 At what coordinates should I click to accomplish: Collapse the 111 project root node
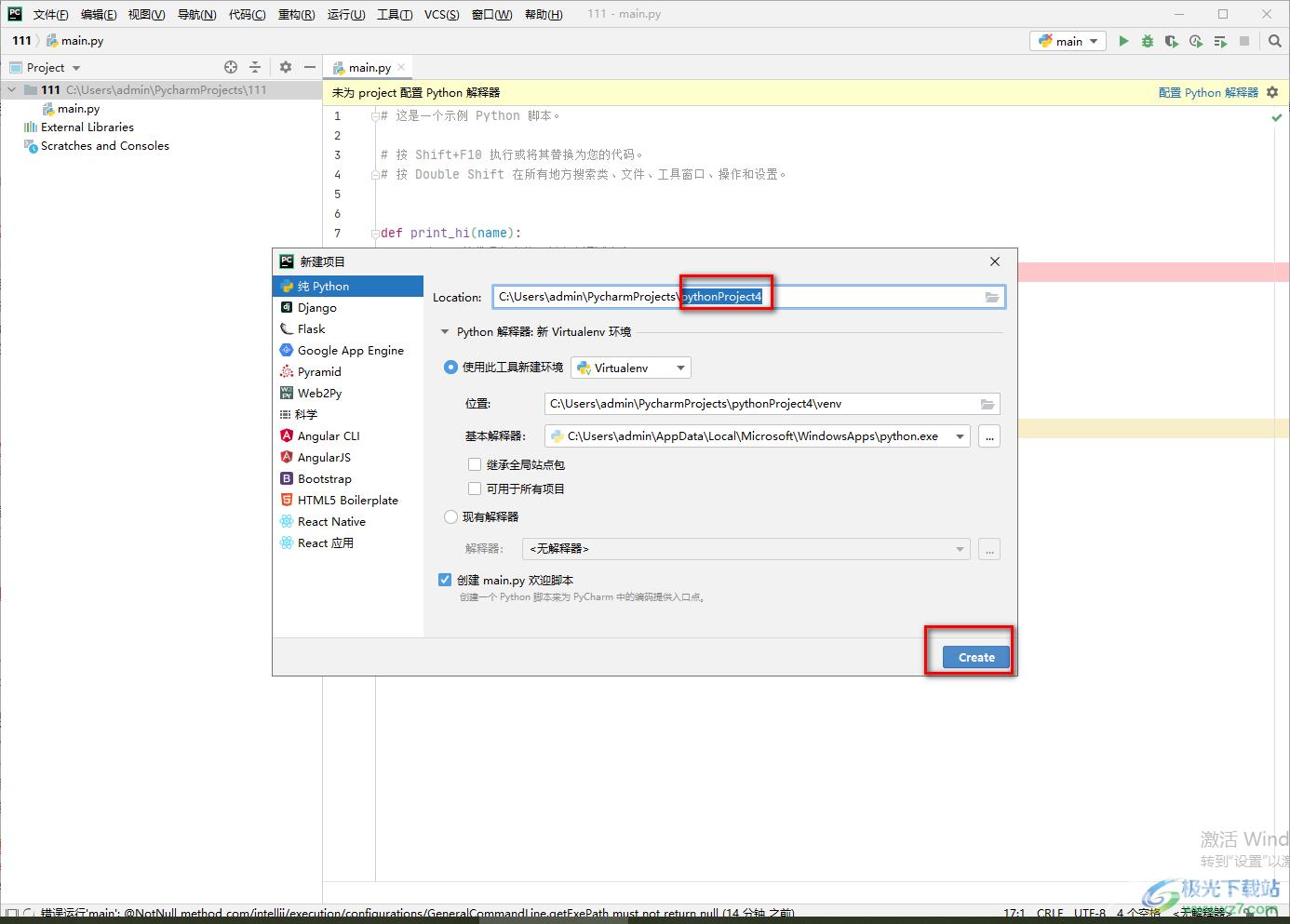(11, 90)
